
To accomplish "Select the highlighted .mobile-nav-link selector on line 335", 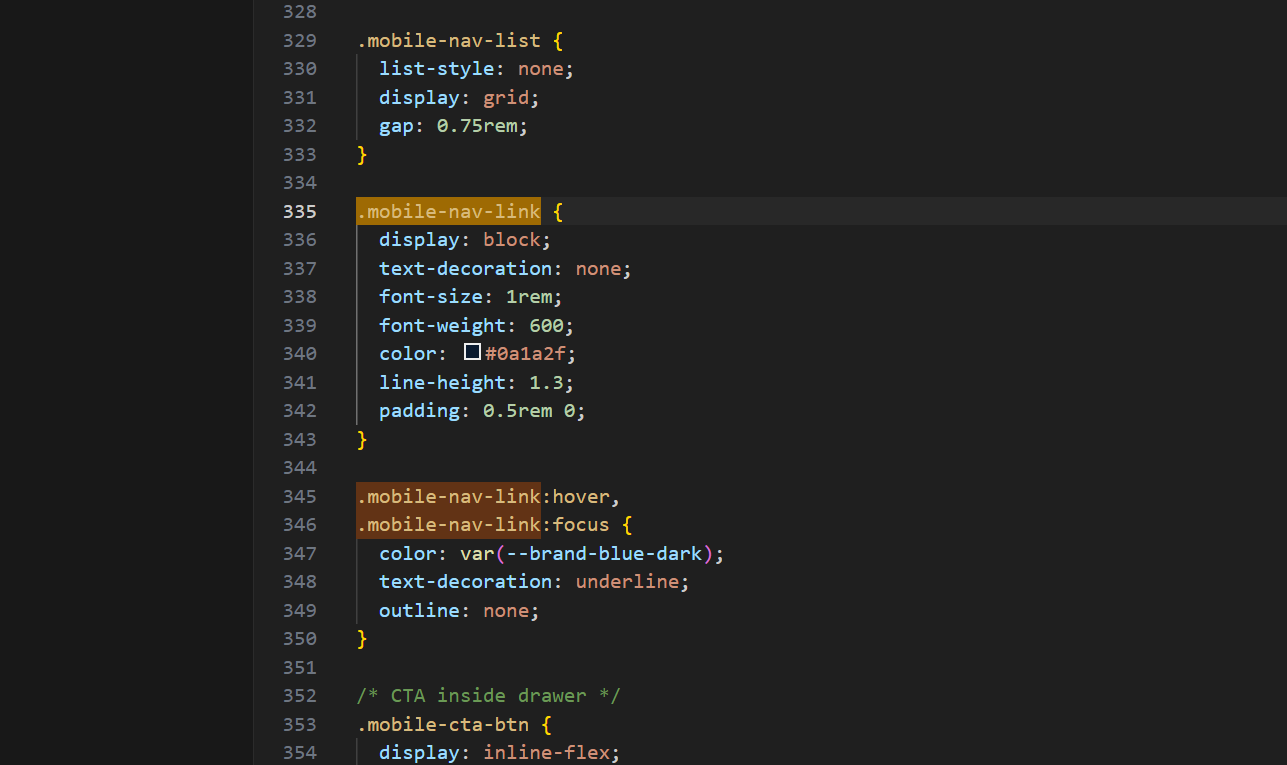I will point(448,211).
